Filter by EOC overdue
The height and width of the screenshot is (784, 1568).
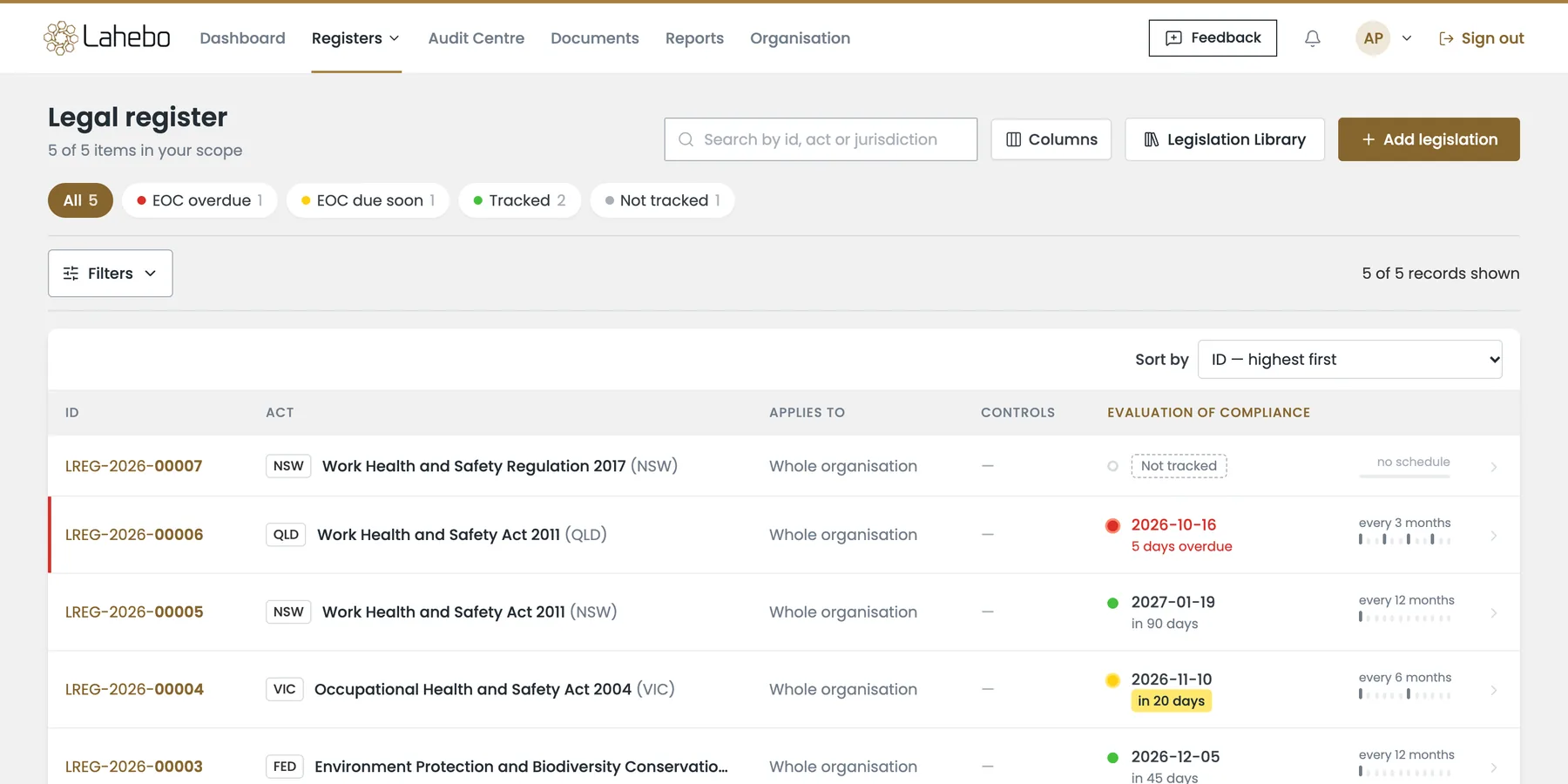199,200
